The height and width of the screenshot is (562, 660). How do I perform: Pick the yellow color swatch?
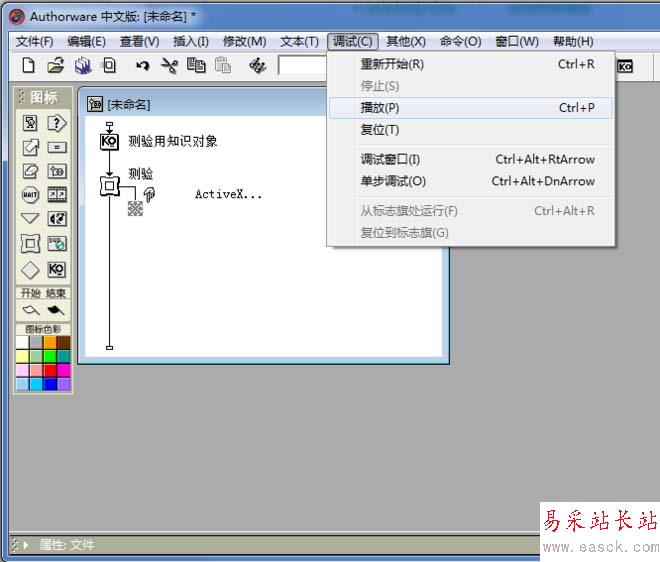[x=22, y=357]
